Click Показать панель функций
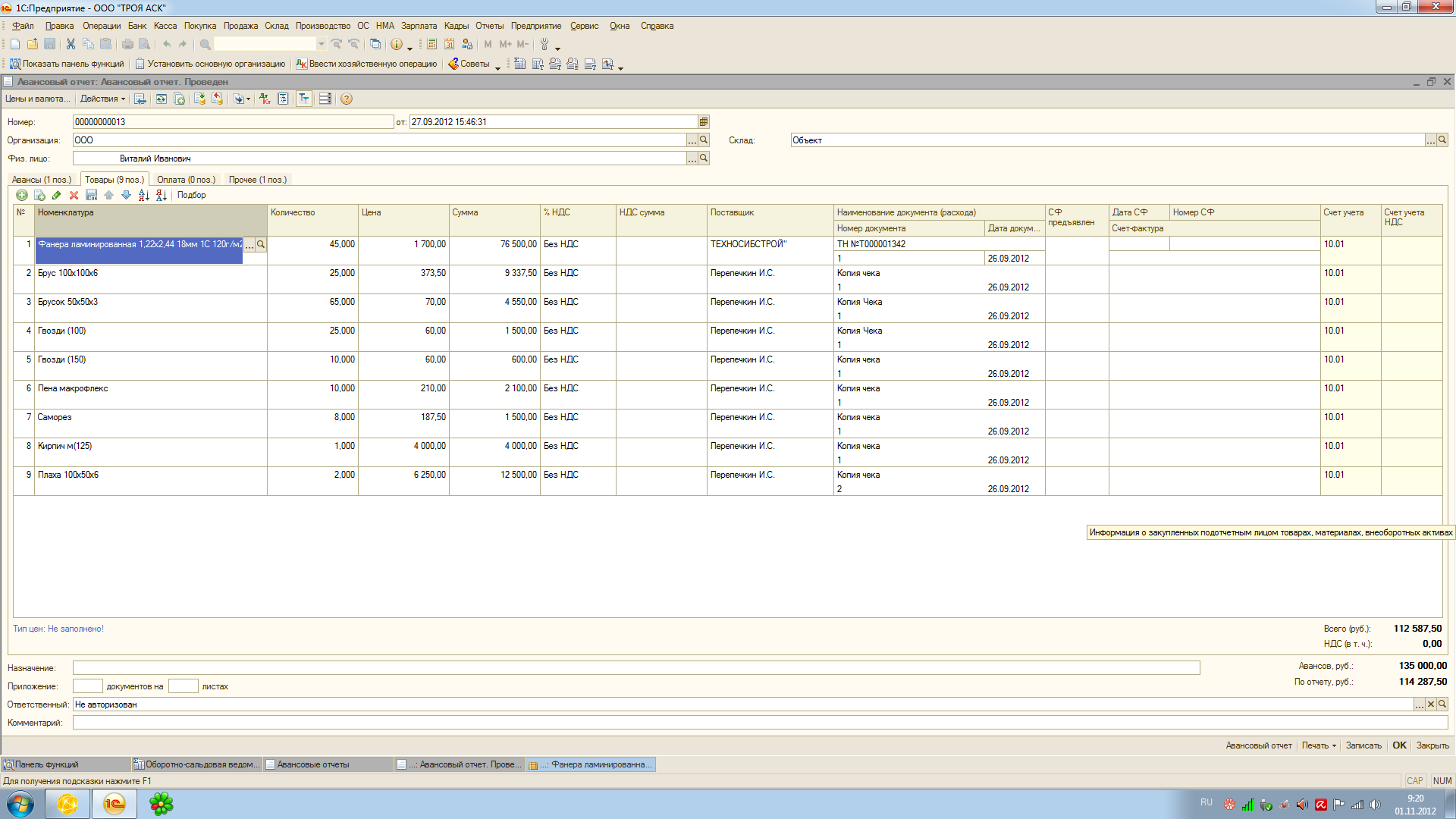 (67, 64)
